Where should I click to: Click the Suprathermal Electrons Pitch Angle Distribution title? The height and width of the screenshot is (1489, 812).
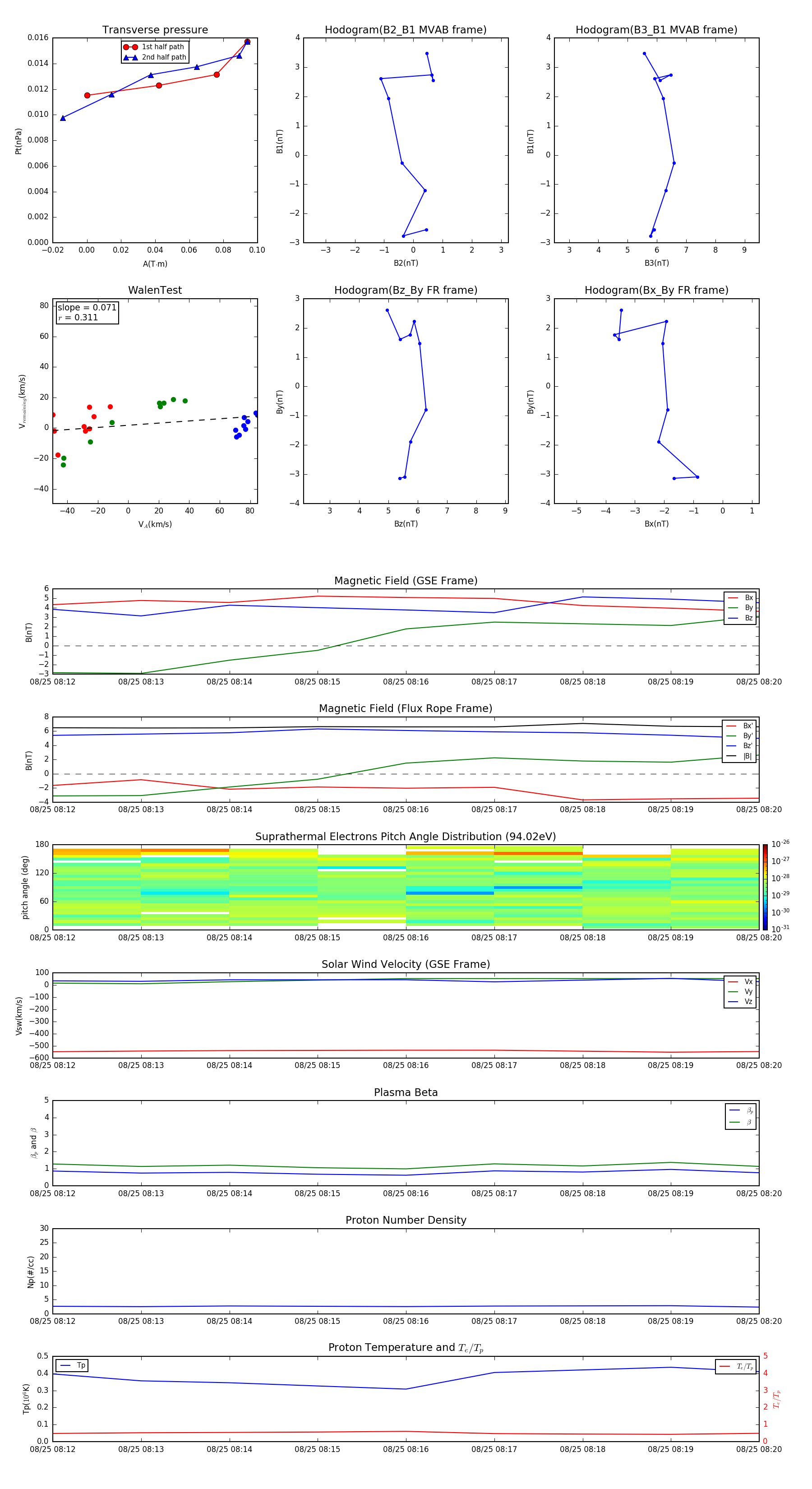(406, 837)
